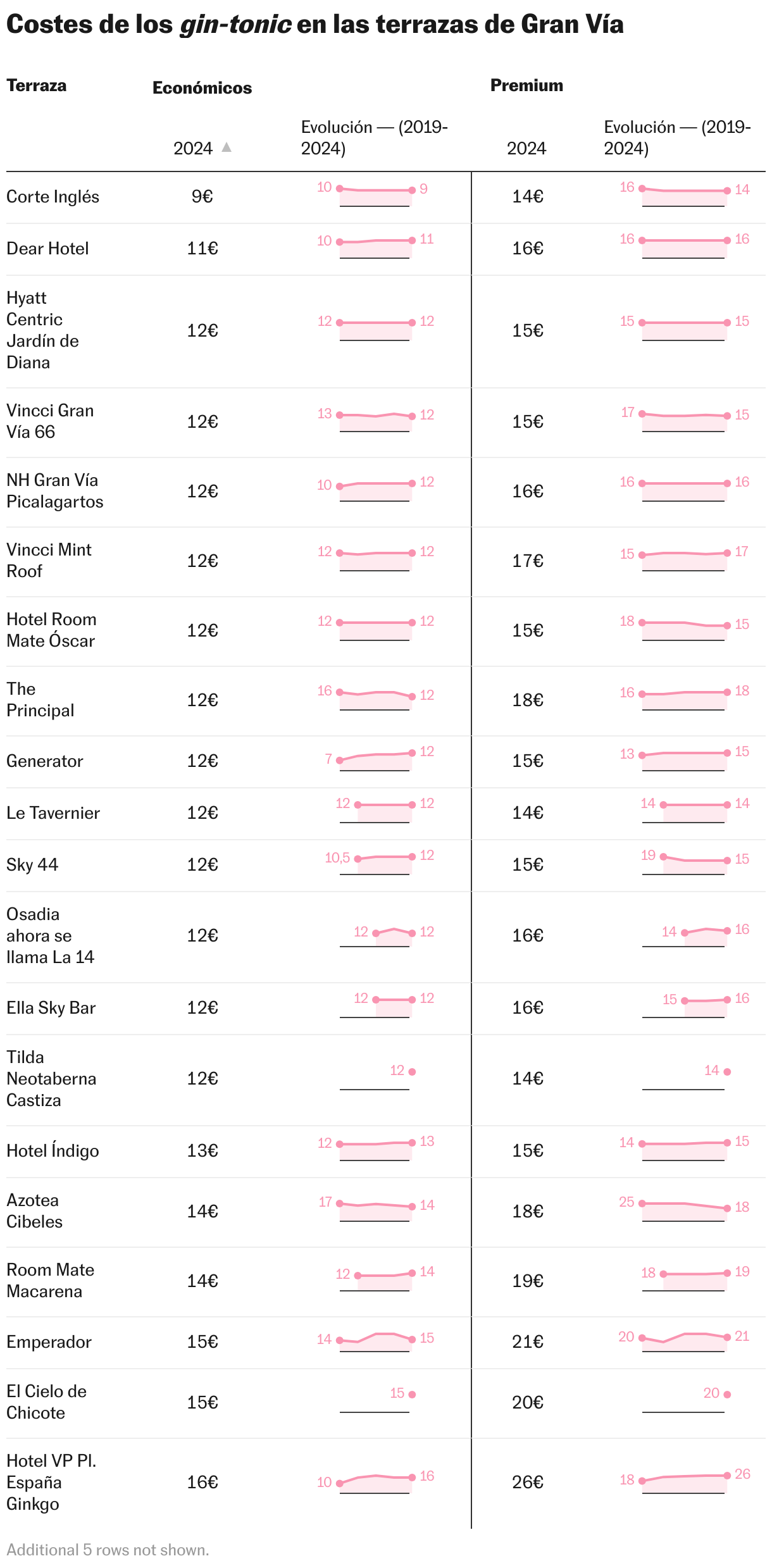Viewport: 772px width, 1568px height.
Task: Click Hotel VP Pl. España premium sparkline
Action: pos(684,1482)
